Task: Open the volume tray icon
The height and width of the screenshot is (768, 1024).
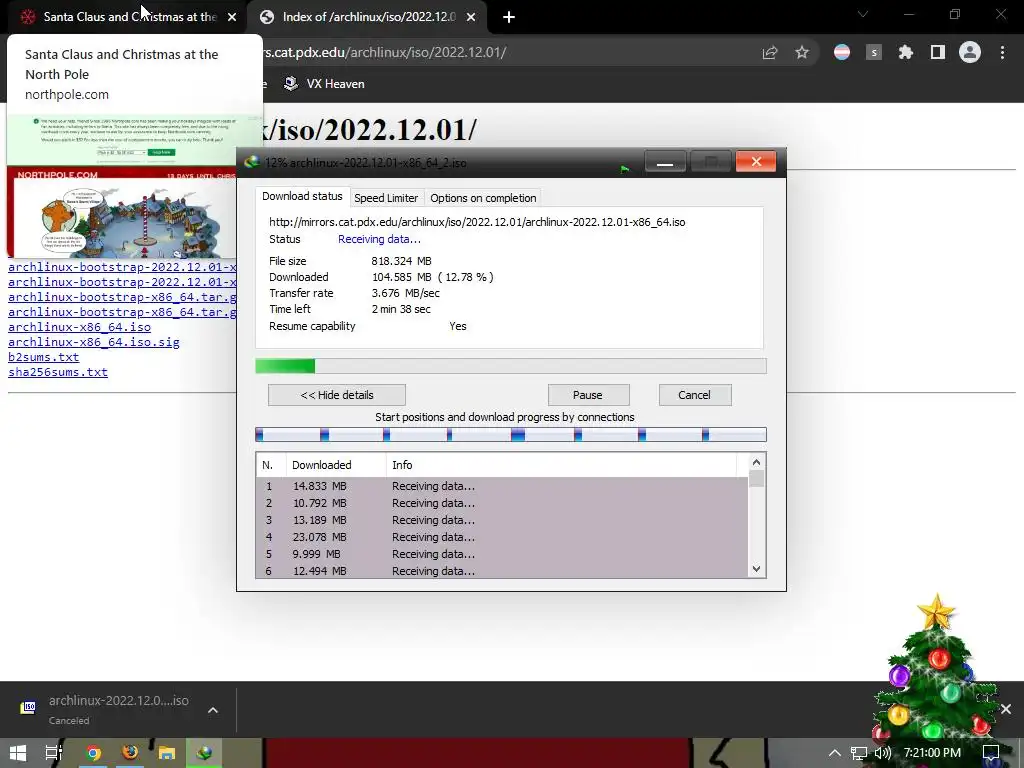Action: 882,753
